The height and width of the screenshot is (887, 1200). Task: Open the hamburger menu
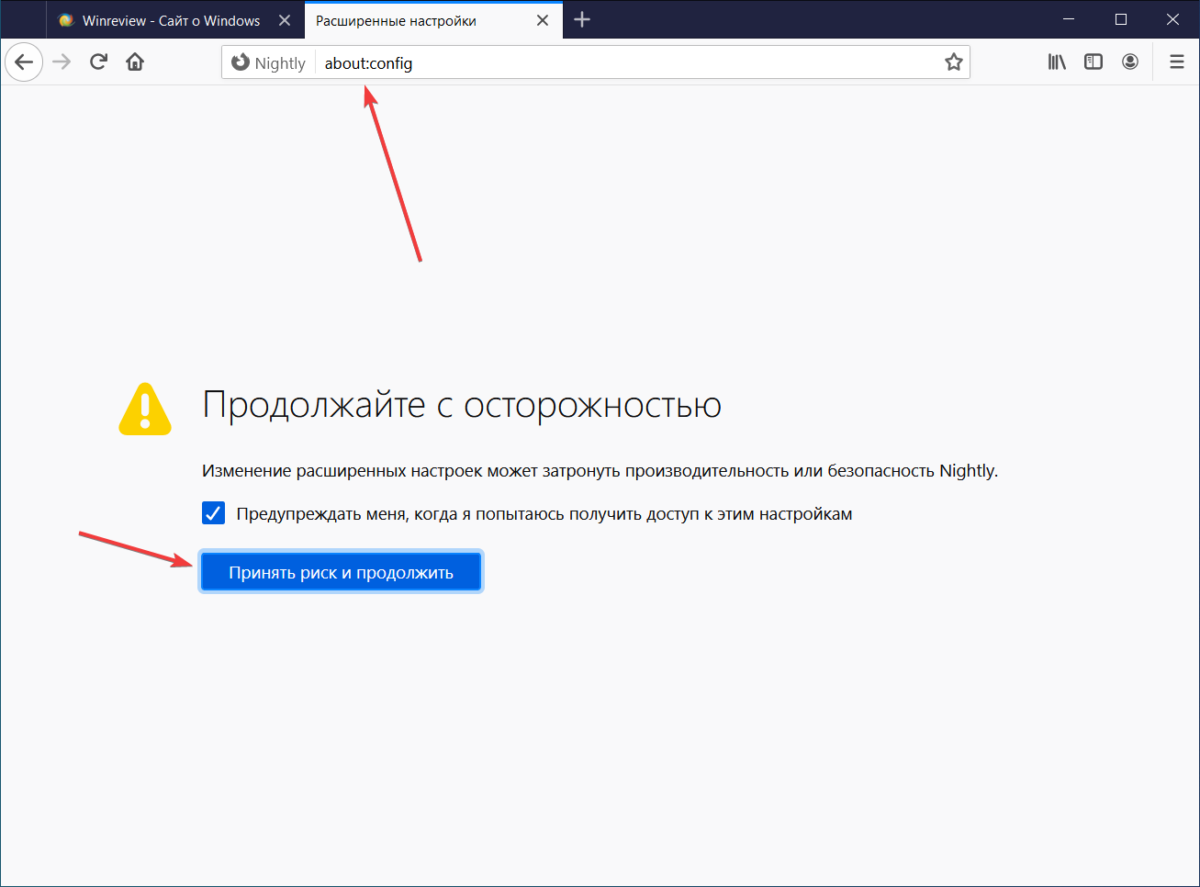pyautogui.click(x=1176, y=61)
